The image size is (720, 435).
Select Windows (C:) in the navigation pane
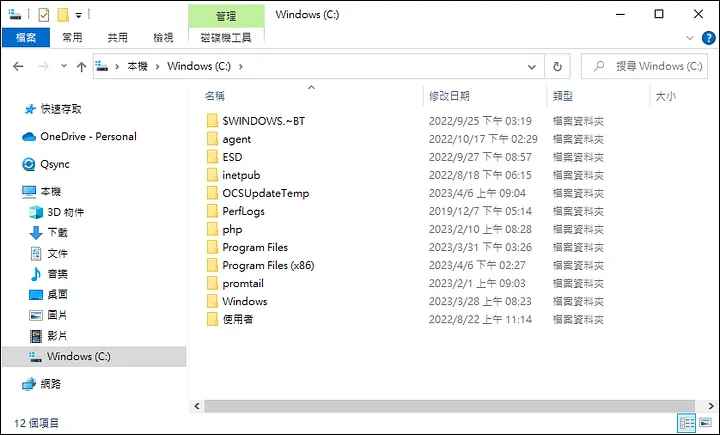(94, 356)
